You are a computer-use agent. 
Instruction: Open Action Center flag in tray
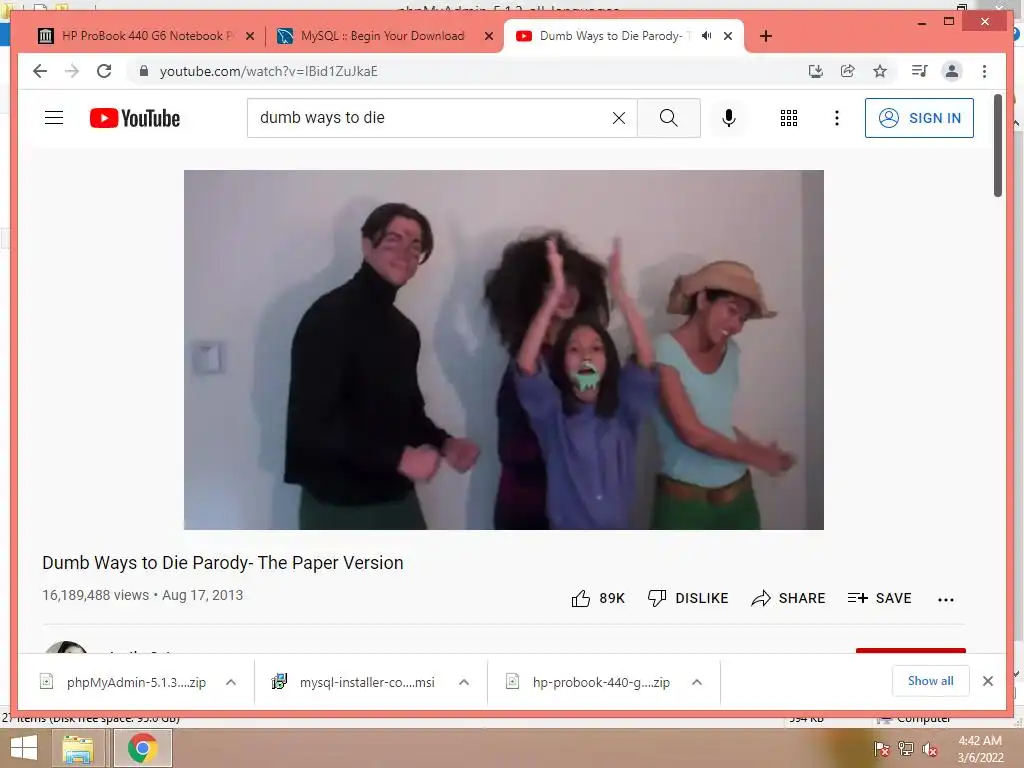[x=882, y=749]
